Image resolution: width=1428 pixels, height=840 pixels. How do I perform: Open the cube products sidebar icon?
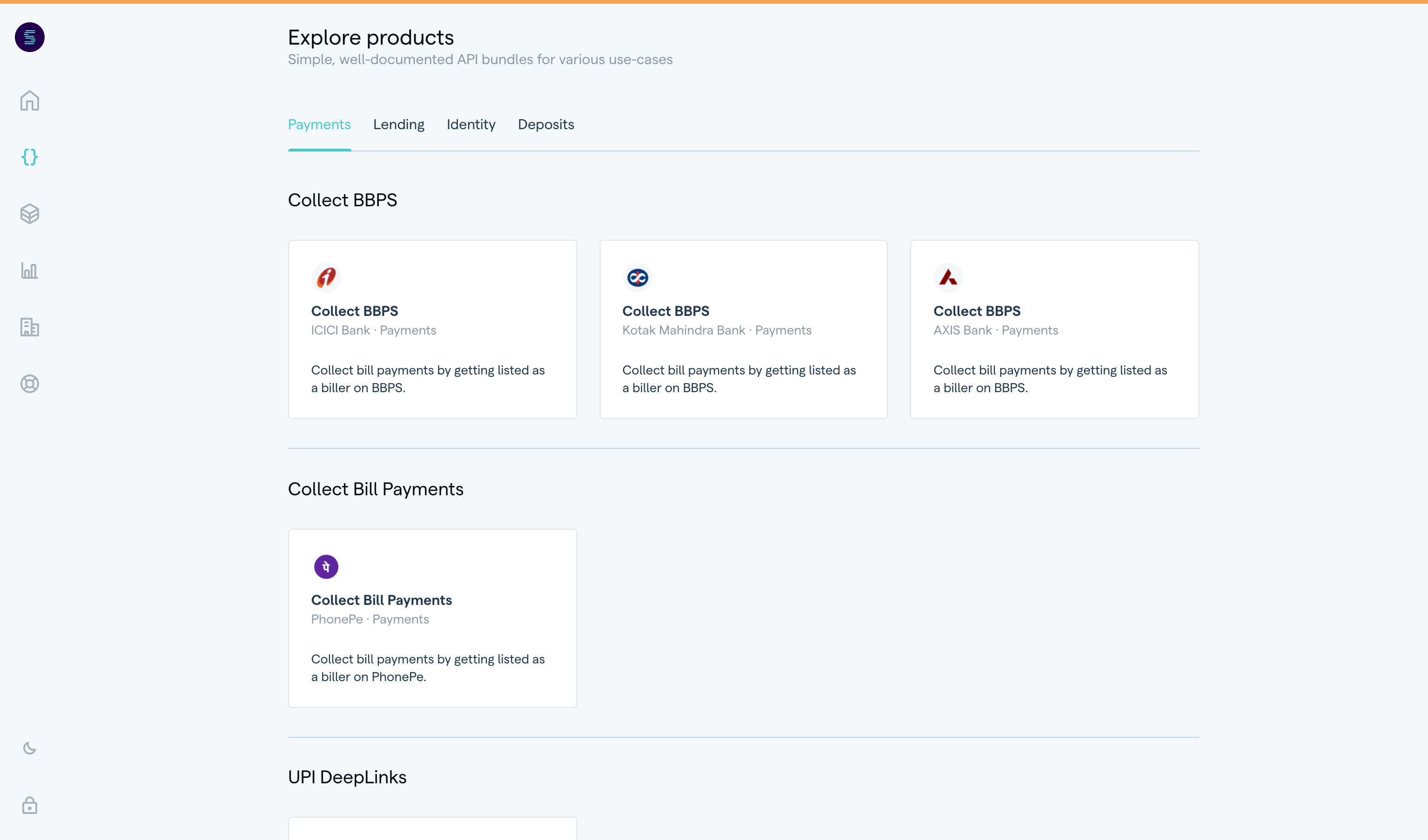[29, 214]
